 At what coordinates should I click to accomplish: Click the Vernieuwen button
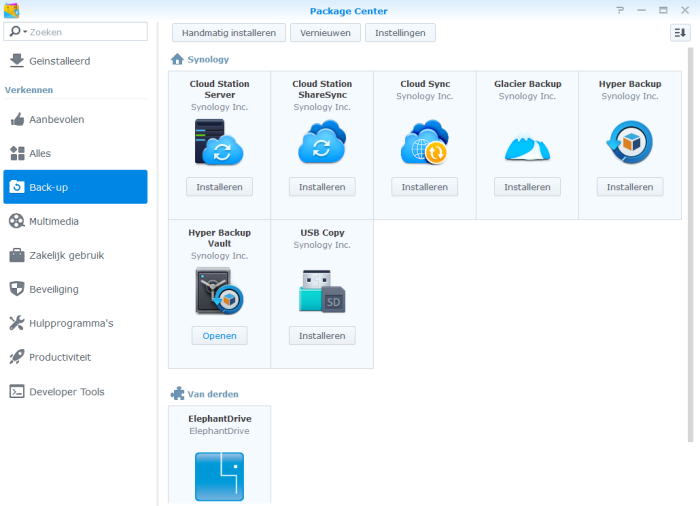[325, 33]
